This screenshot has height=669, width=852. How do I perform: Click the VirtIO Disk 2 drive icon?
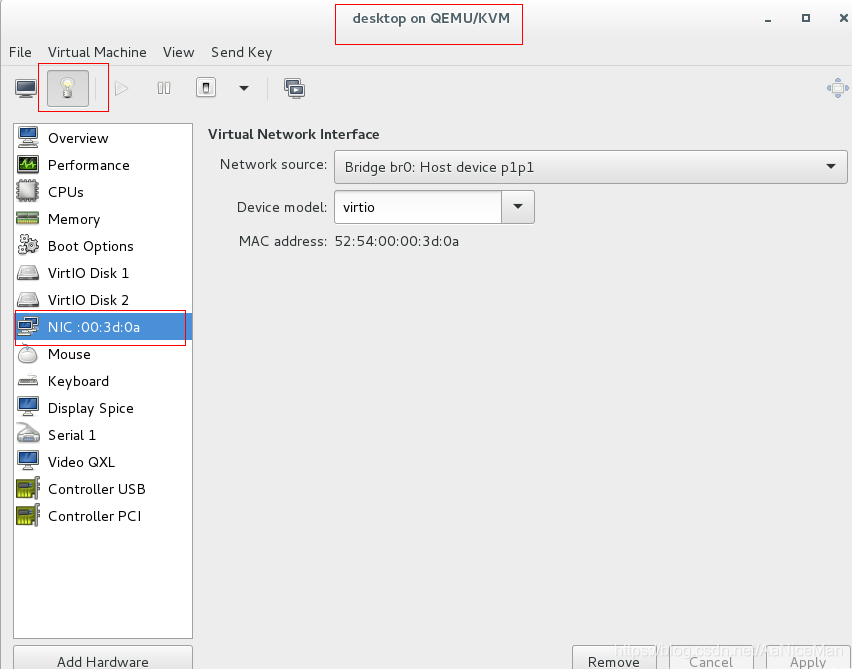[28, 299]
